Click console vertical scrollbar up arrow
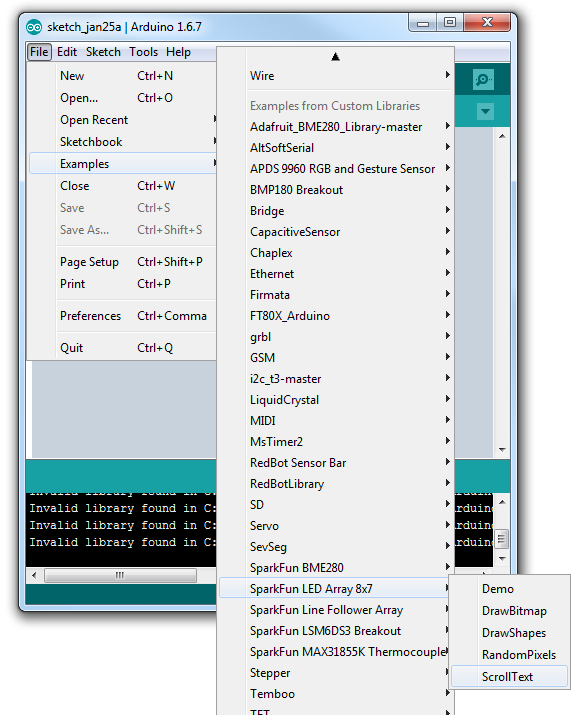 coord(502,502)
